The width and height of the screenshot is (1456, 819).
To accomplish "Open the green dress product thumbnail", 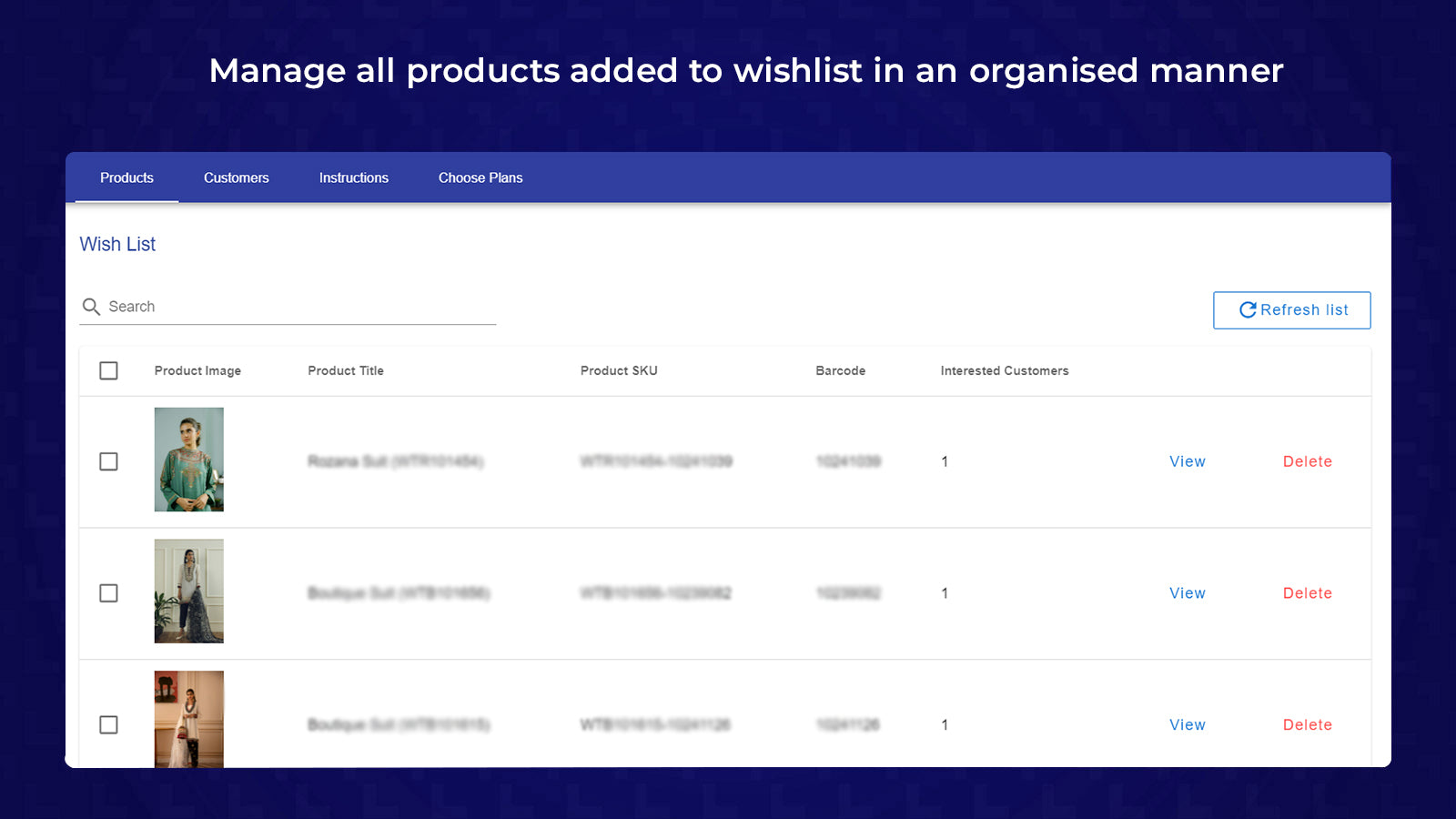I will coord(189,460).
